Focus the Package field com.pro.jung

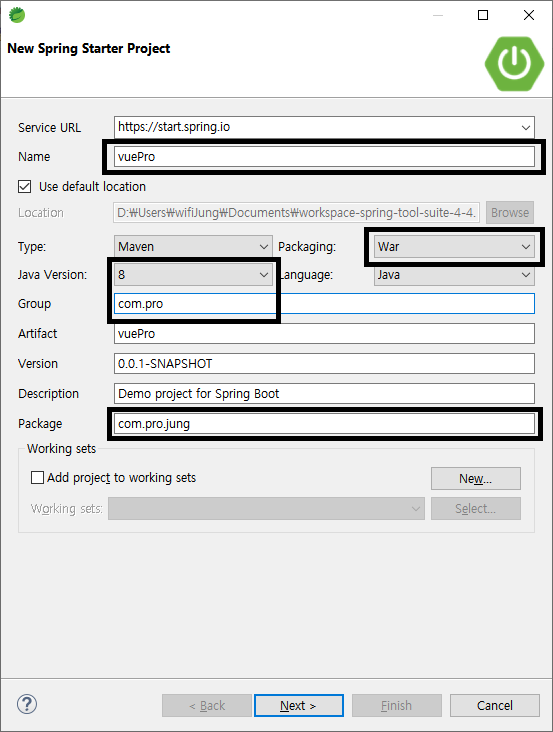324,424
